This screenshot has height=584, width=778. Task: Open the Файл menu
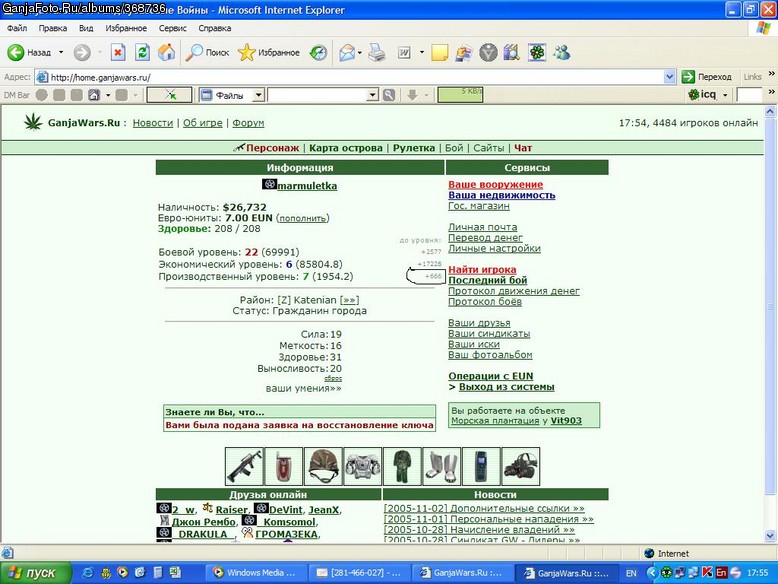[17, 28]
